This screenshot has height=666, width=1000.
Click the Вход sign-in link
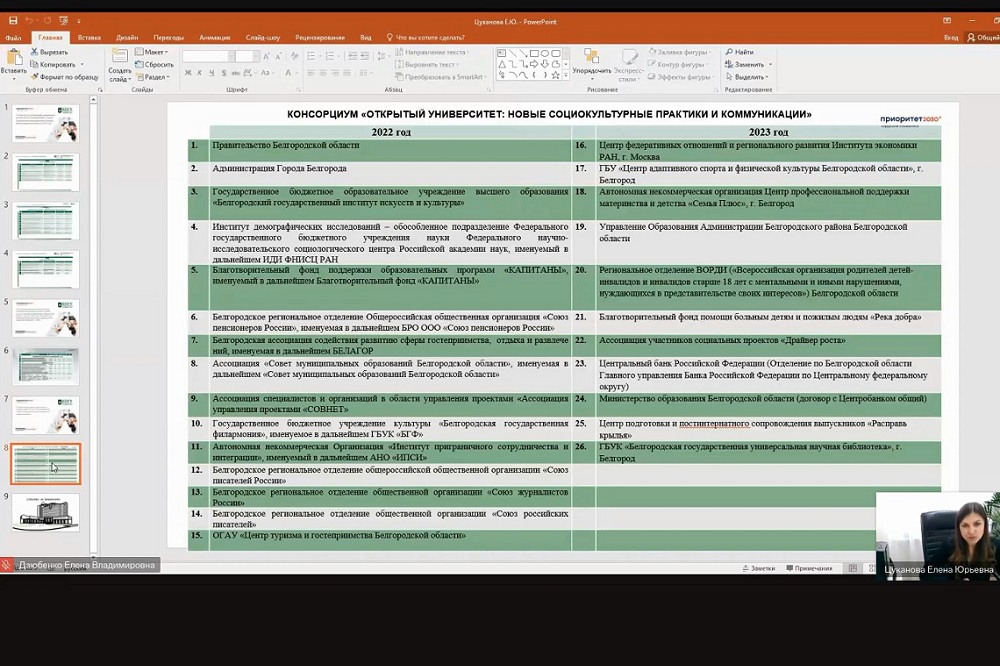950,37
